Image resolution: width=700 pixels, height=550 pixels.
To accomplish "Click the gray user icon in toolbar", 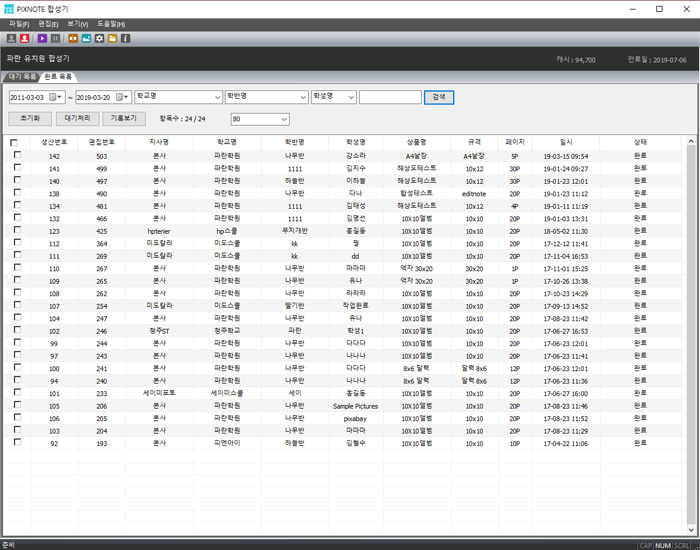I will pos(11,38).
